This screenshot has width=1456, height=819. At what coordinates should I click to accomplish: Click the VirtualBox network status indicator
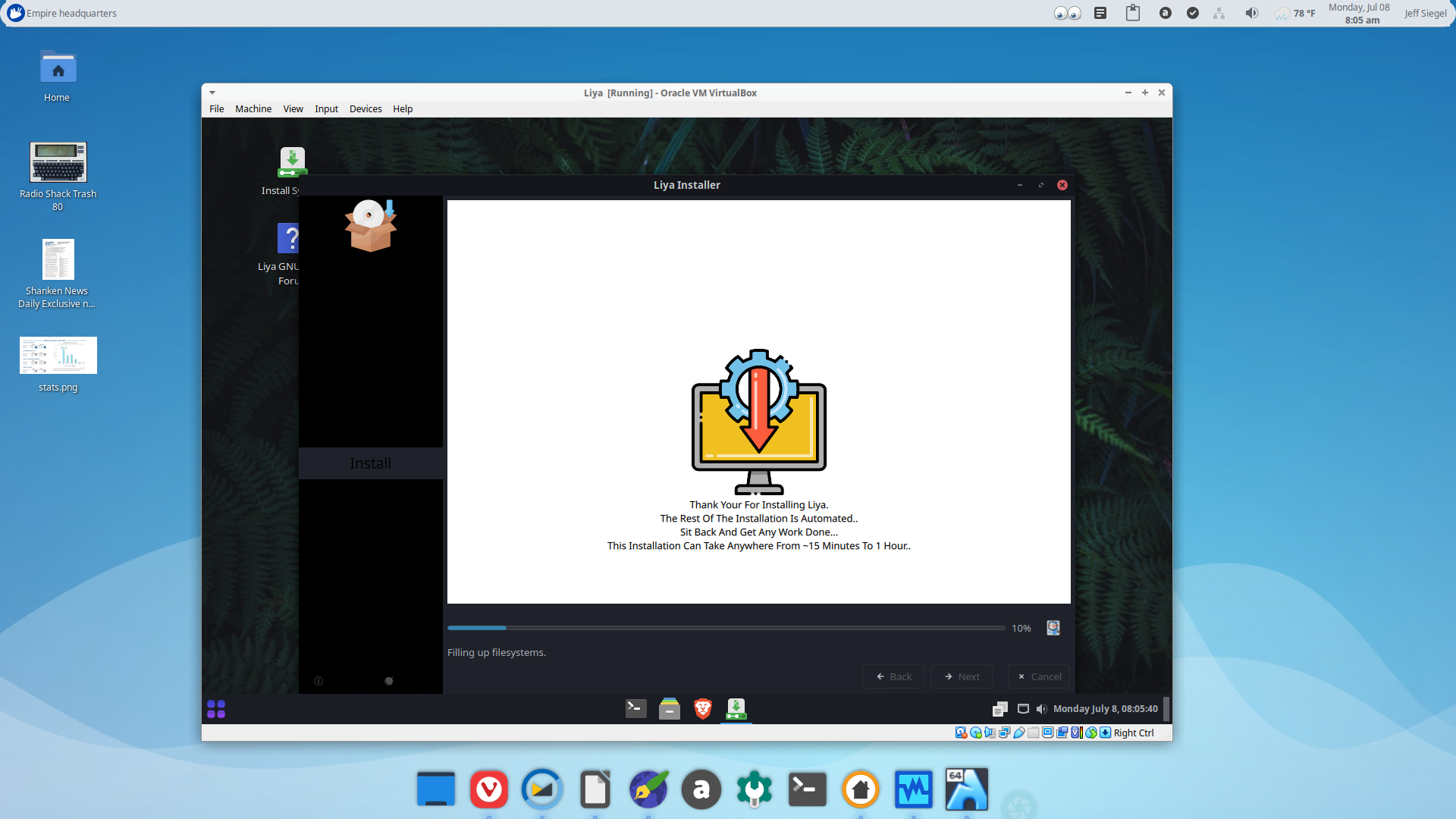tap(1005, 733)
